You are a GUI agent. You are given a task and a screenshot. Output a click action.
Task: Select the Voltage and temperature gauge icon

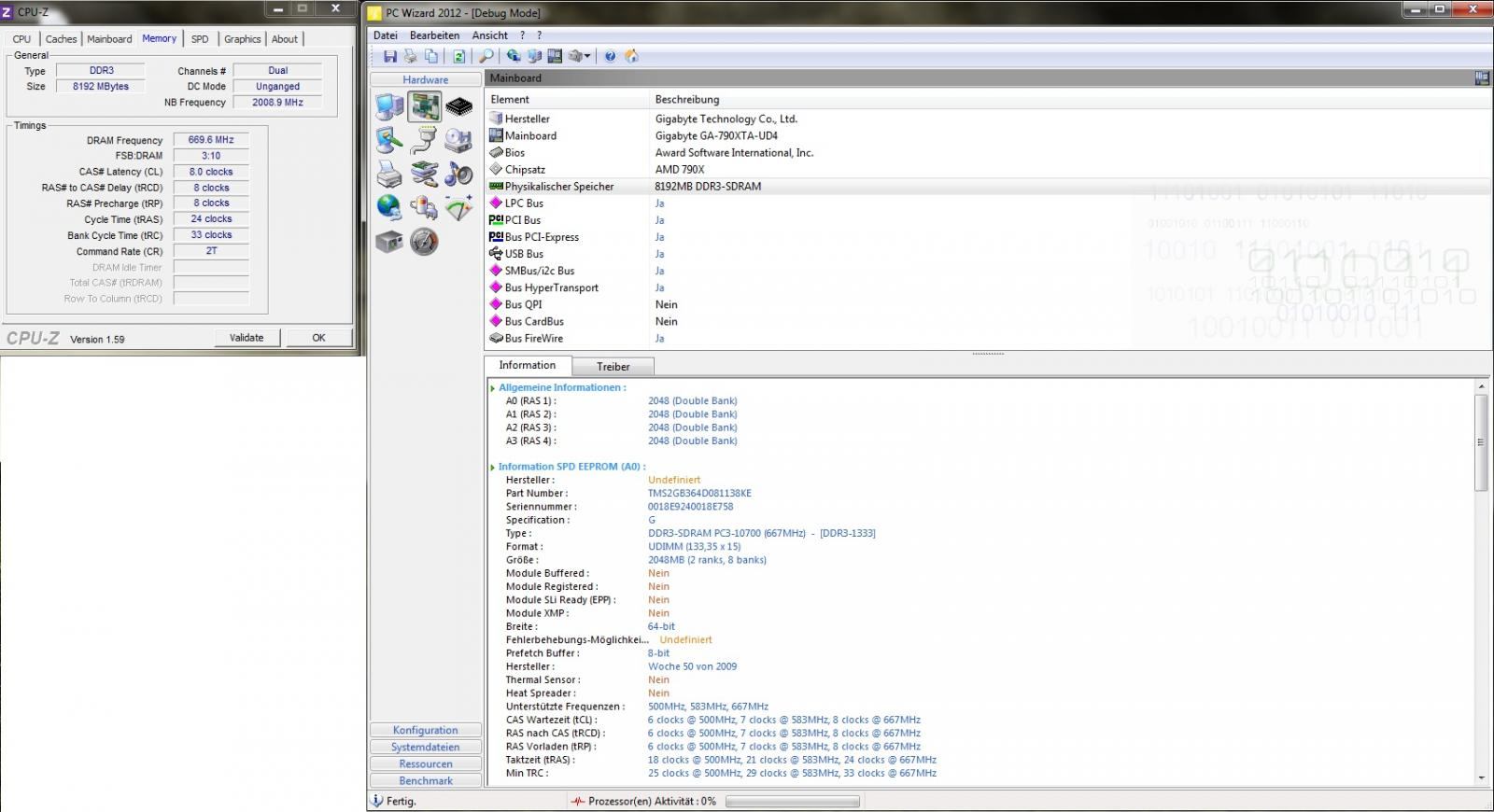click(x=458, y=207)
